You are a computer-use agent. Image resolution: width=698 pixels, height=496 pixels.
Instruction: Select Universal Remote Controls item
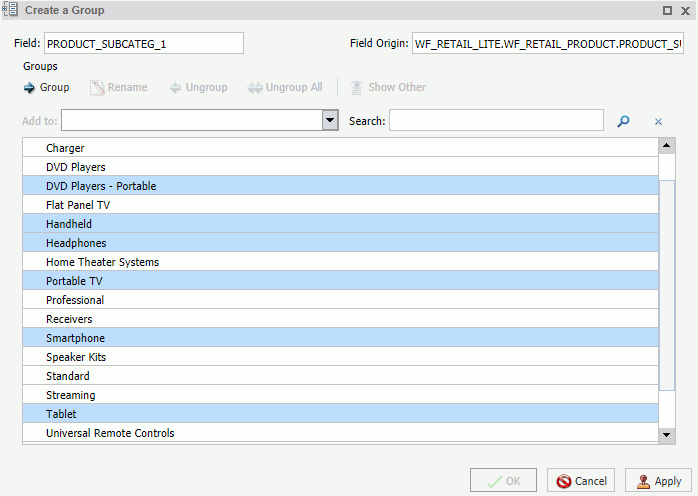pos(341,433)
